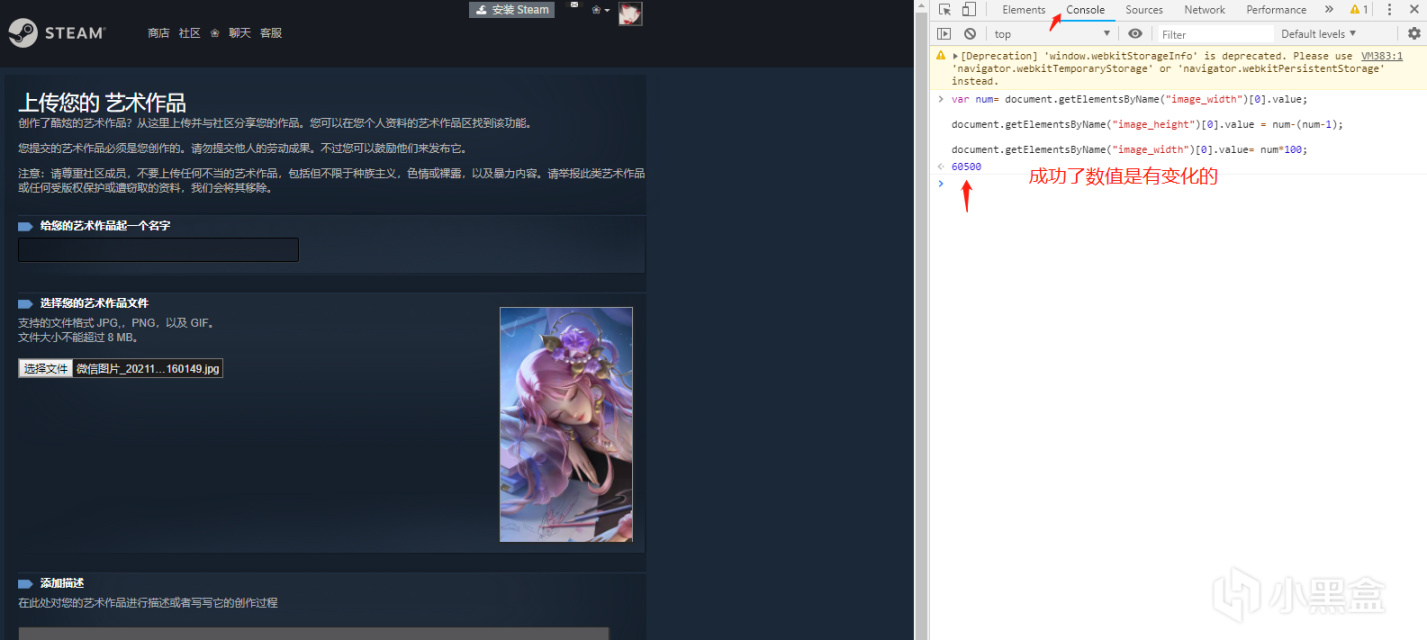The image size is (1427, 640).
Task: Open the notifications envelope icon
Action: (x=574, y=6)
